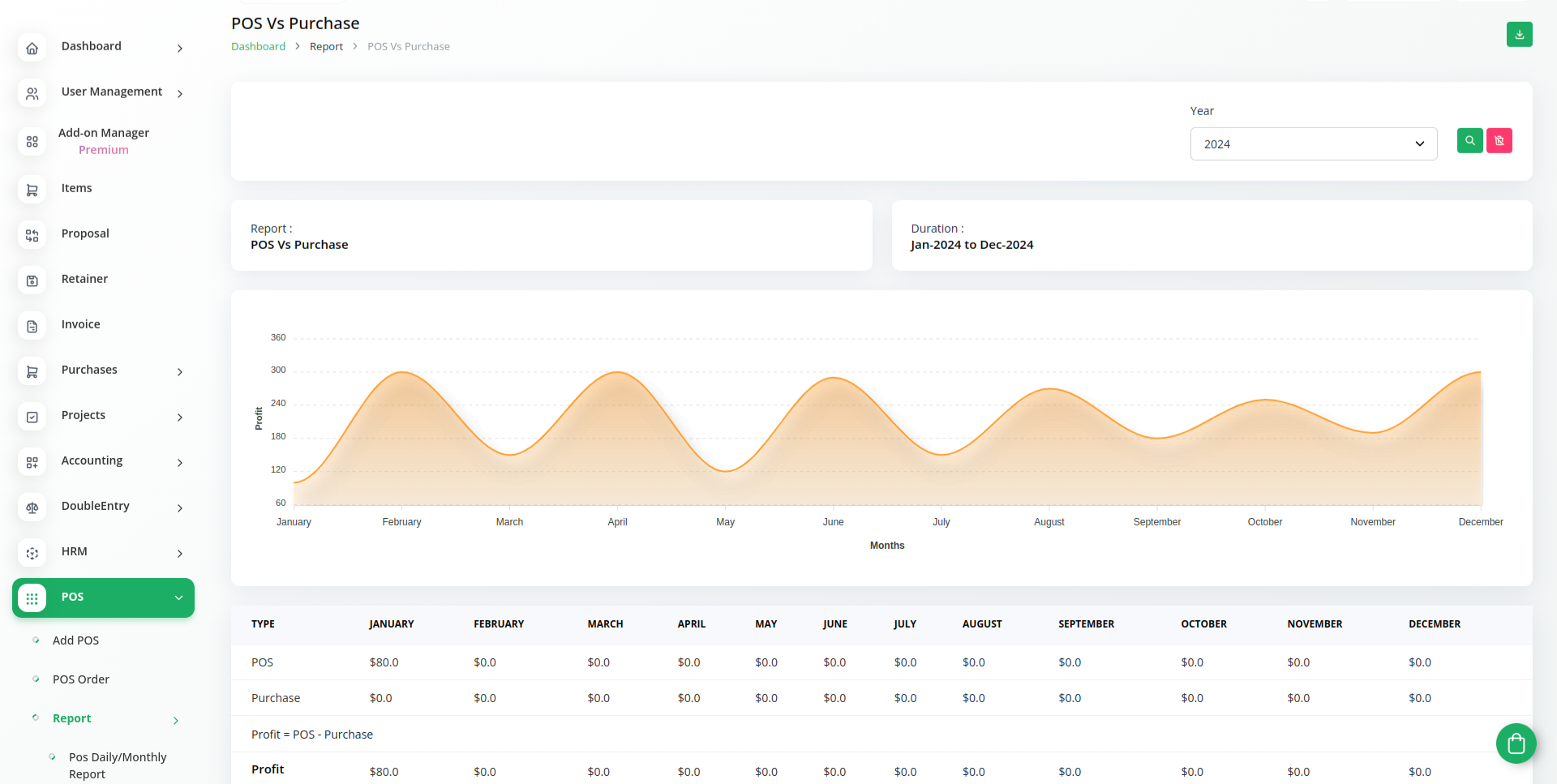Open Pos Daily/Monthly Report link
1557x784 pixels.
tap(118, 765)
